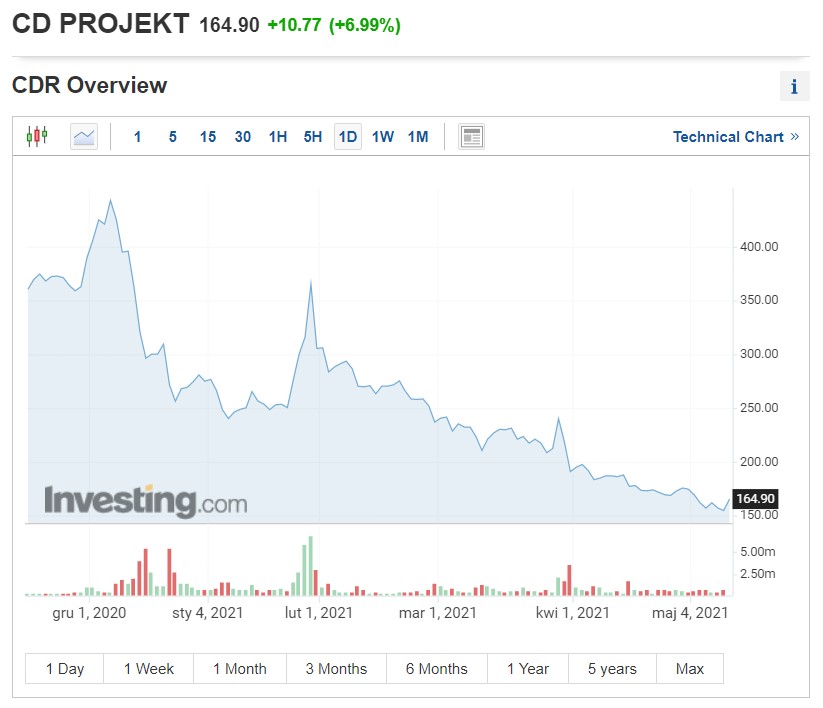Screen dimensions: 823x708
Task: Show the 1 Year range
Action: pos(528,669)
